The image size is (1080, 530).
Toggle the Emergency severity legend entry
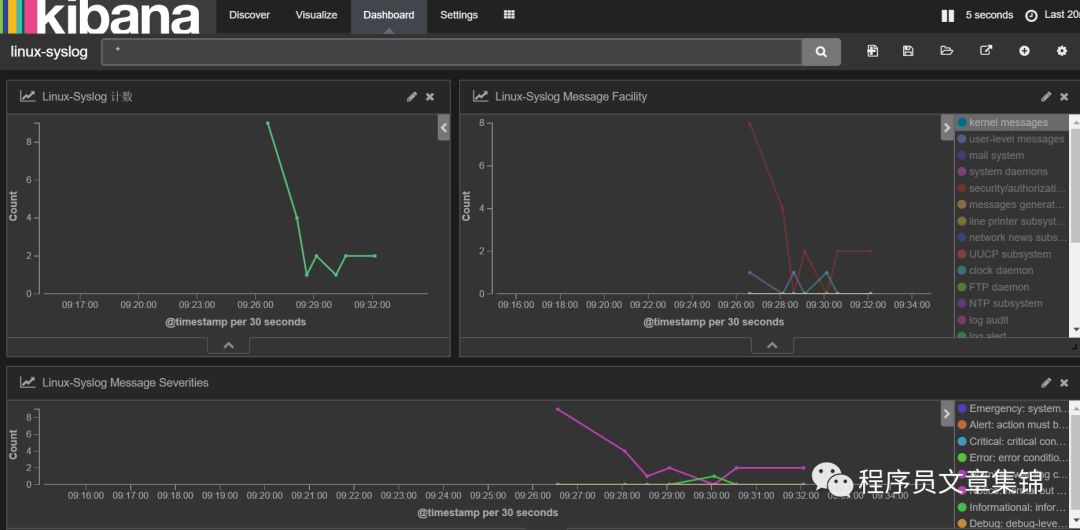coord(1011,409)
